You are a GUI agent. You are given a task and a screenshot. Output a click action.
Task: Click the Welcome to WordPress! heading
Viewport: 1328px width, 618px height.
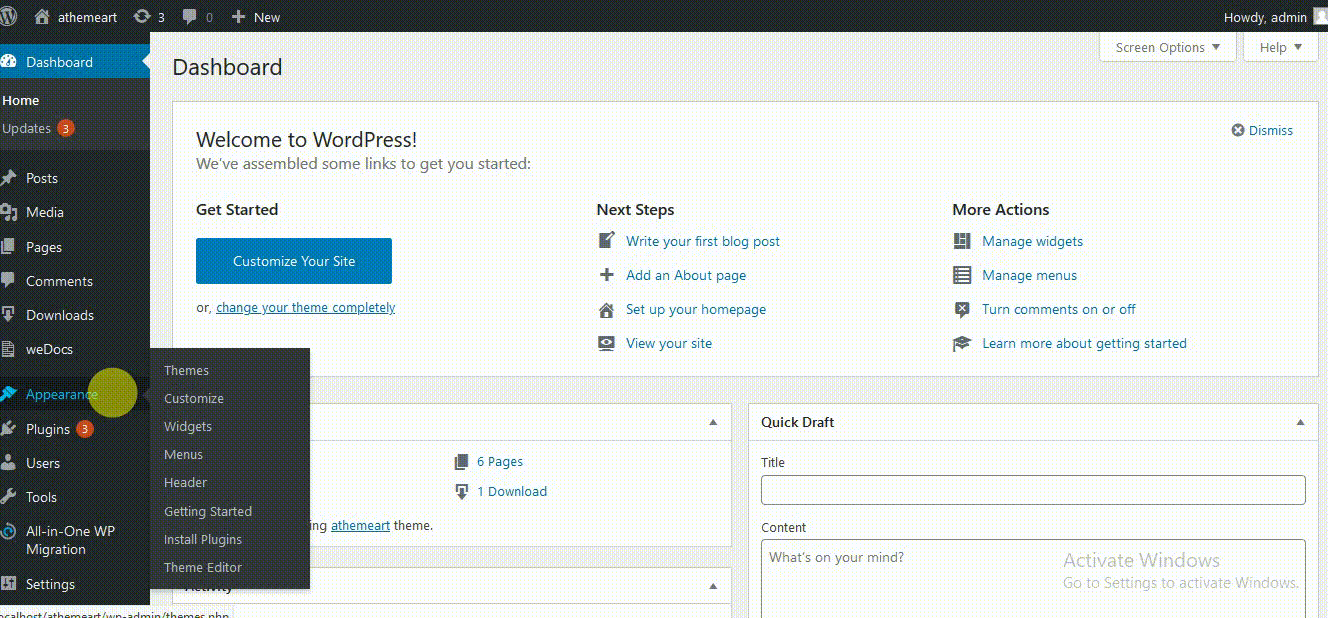pos(306,140)
